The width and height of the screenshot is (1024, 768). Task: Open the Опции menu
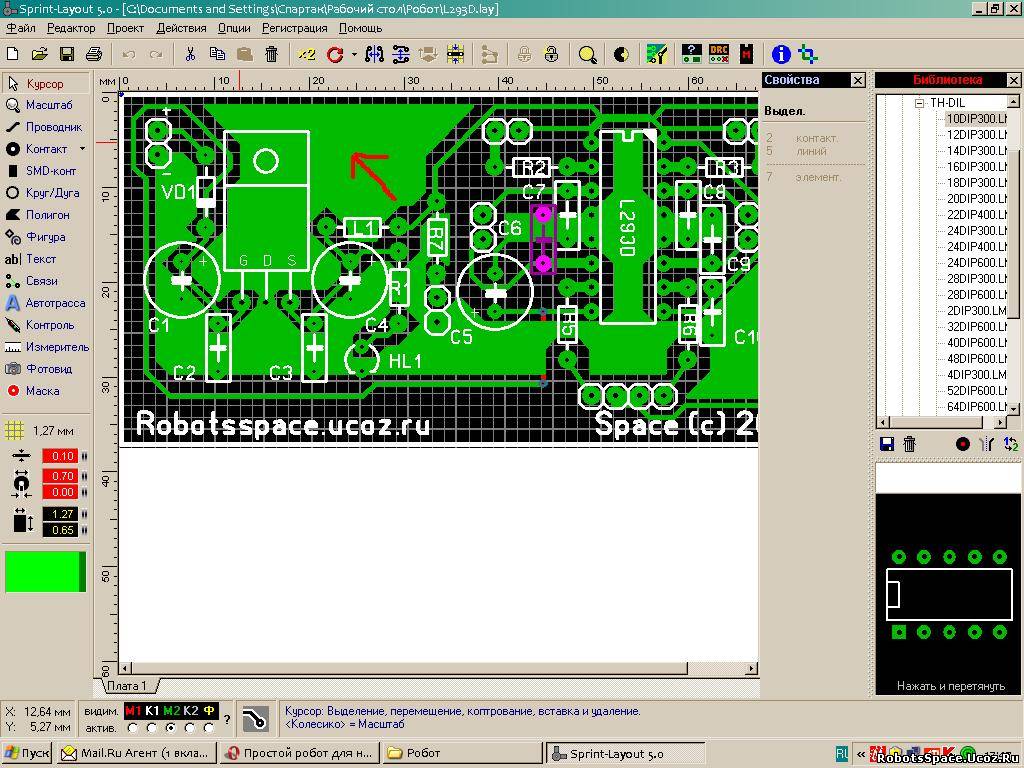[x=234, y=28]
